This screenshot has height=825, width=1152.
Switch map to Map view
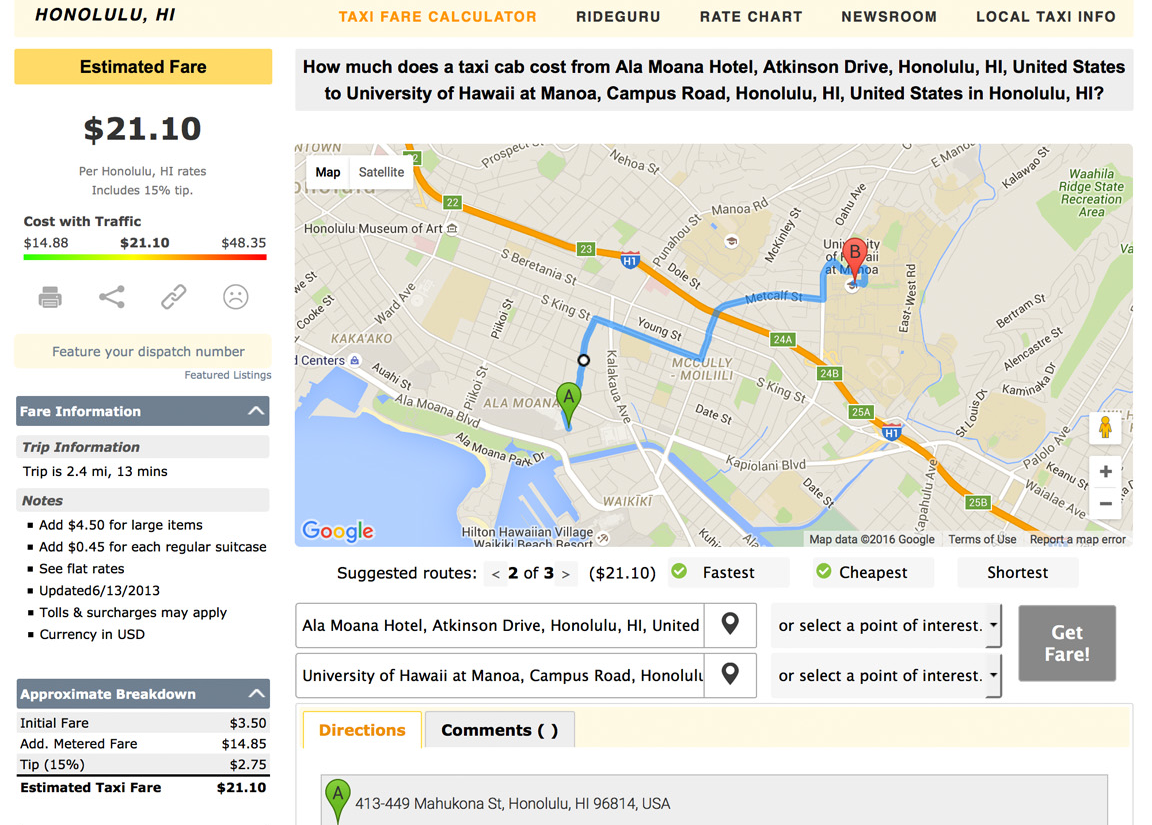coord(328,172)
